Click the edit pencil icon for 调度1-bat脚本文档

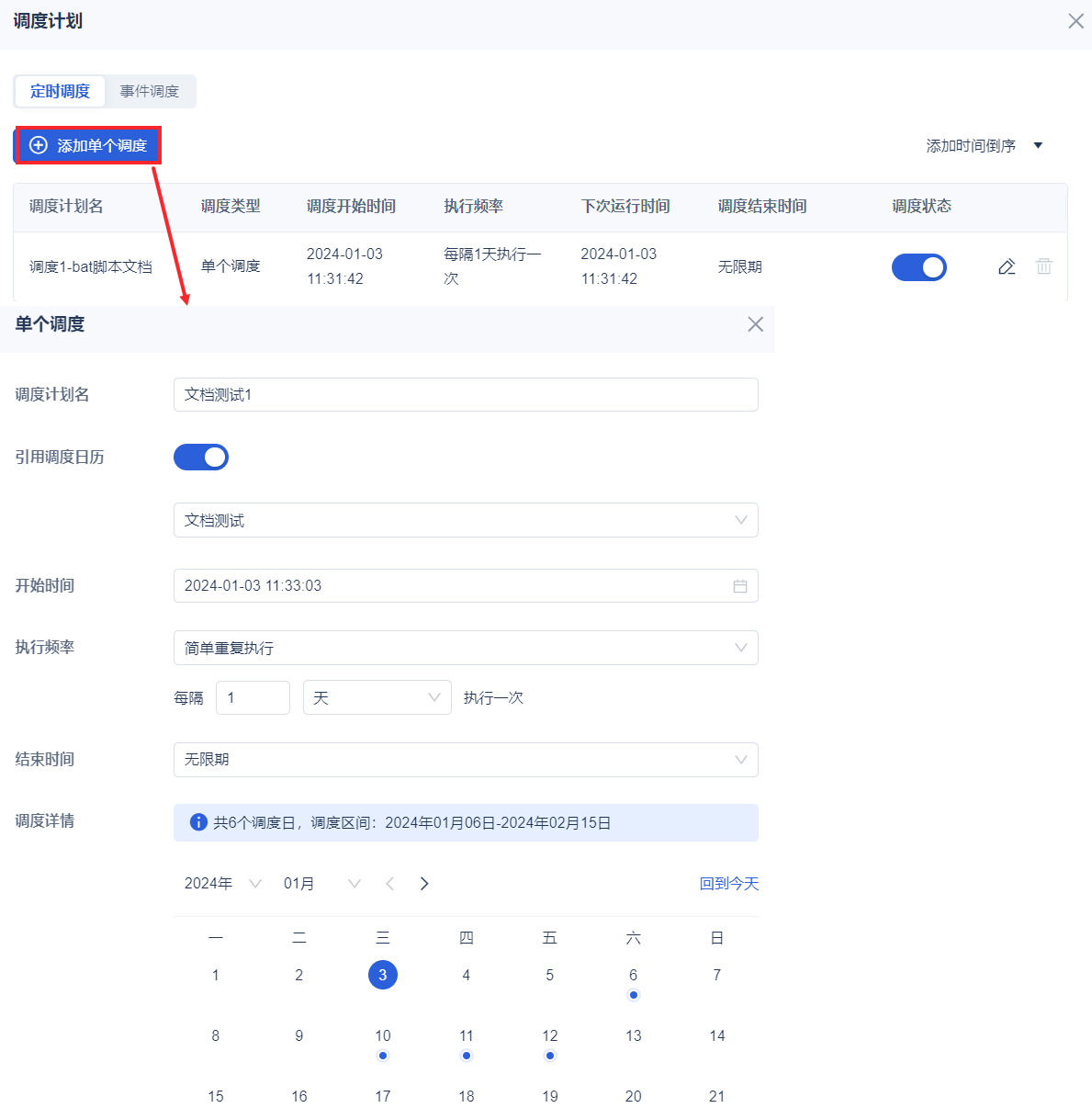coord(1007,266)
